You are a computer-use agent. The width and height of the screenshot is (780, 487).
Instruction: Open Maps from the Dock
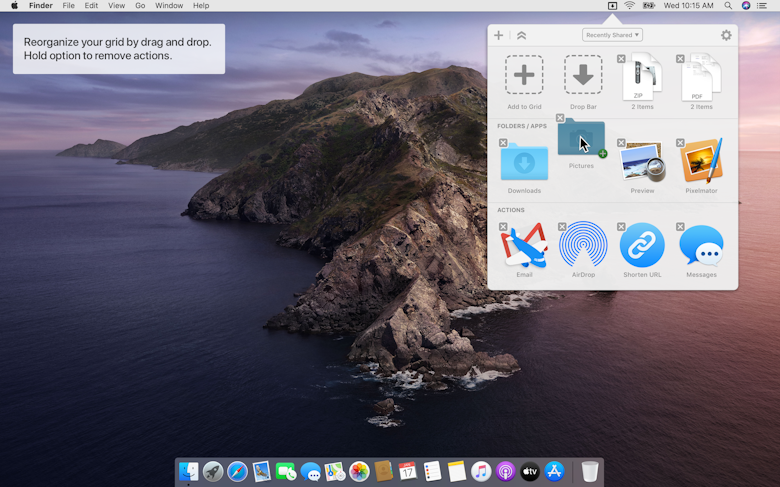click(x=335, y=471)
